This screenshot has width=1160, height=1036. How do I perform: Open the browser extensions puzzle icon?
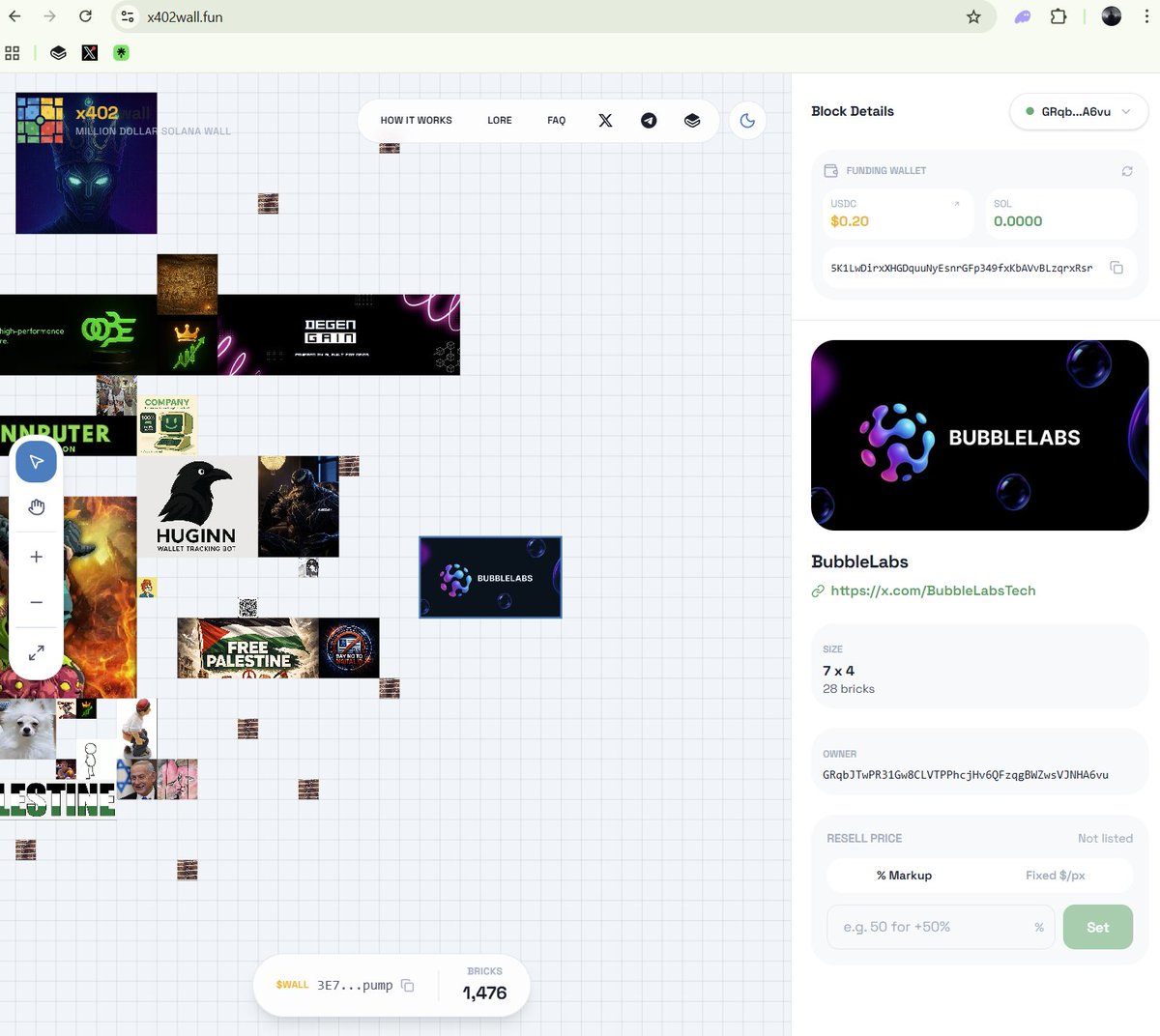click(x=1058, y=16)
